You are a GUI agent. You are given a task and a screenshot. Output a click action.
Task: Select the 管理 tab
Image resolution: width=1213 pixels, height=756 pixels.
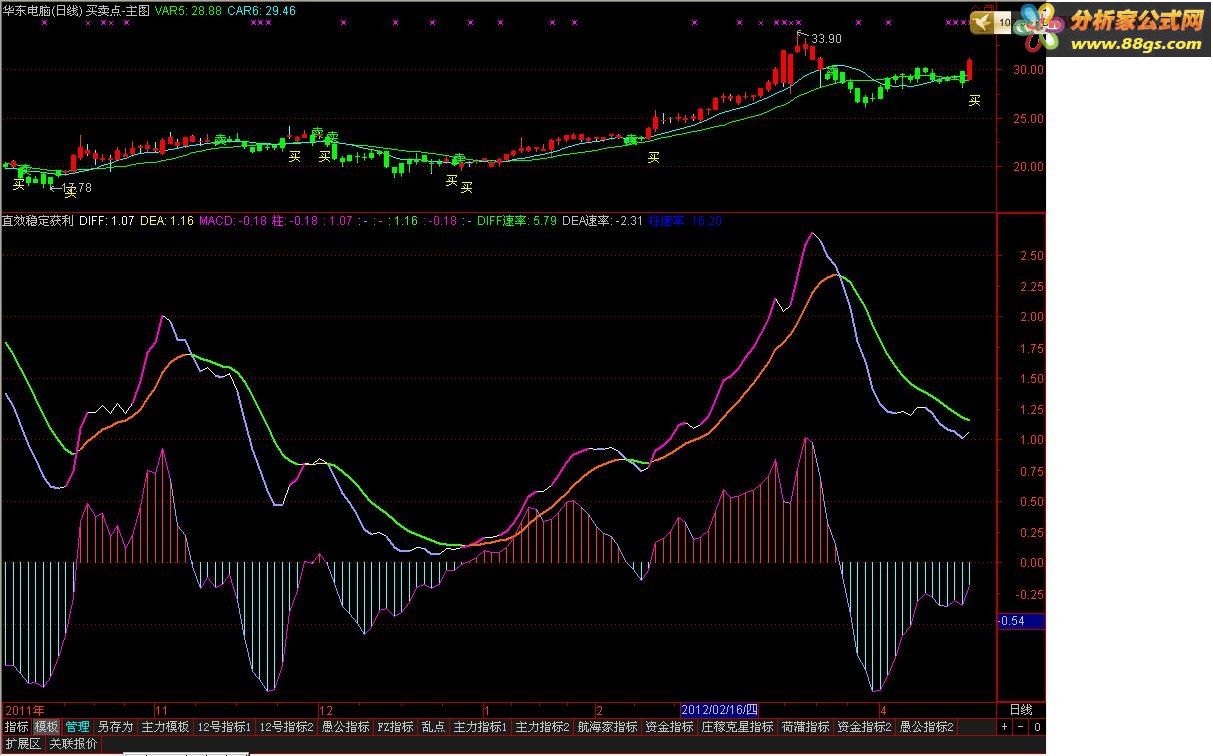point(78,727)
